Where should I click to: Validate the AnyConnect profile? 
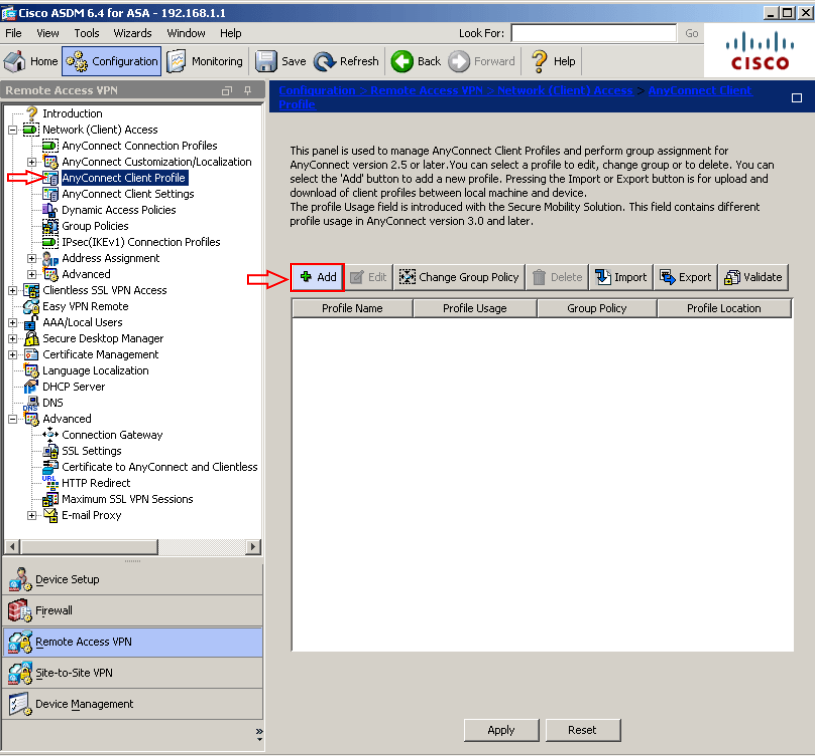(x=753, y=277)
